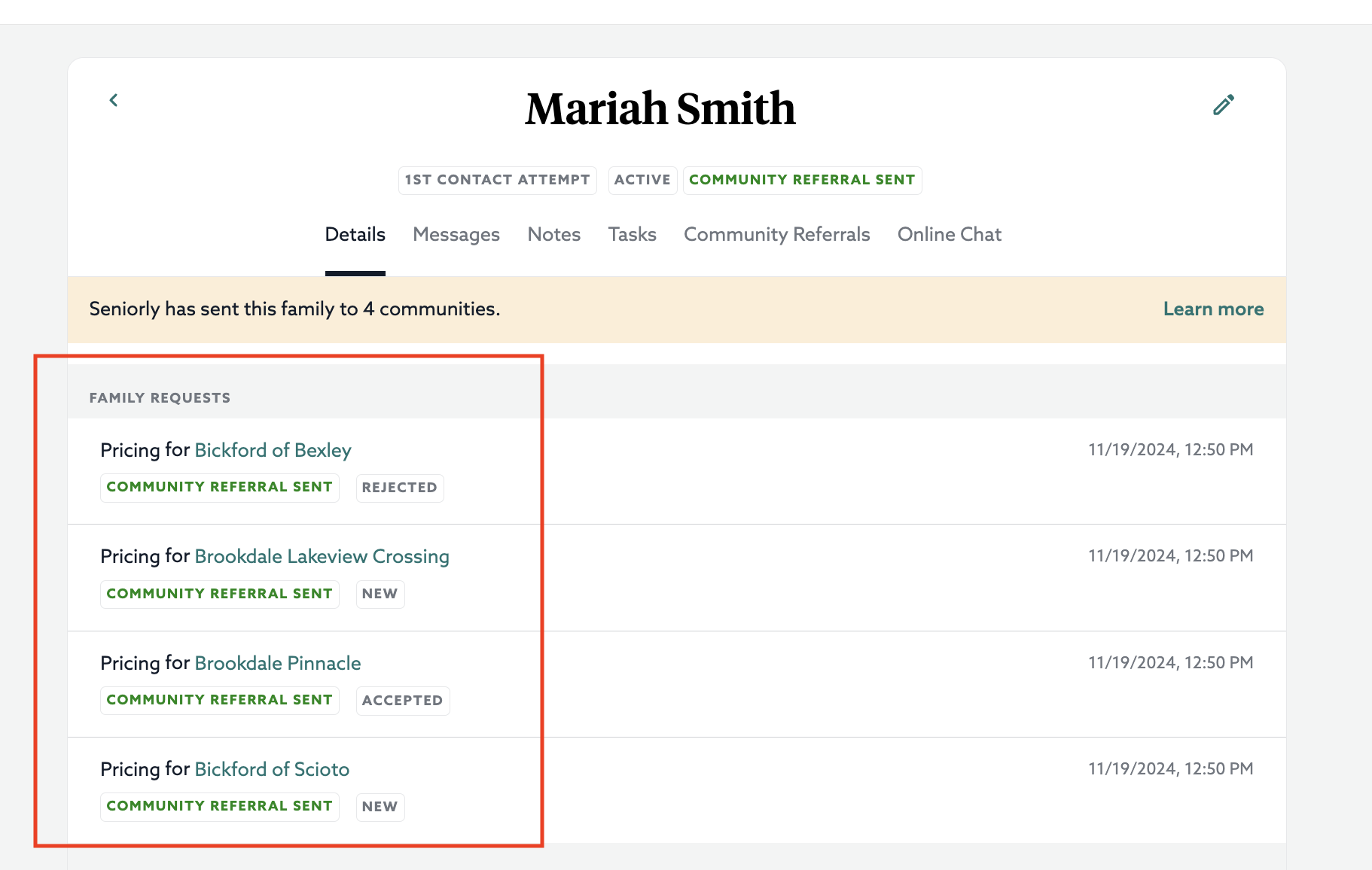The height and width of the screenshot is (870, 1372).
Task: Click the NEW badge for Bickford of Scioto
Action: point(380,807)
